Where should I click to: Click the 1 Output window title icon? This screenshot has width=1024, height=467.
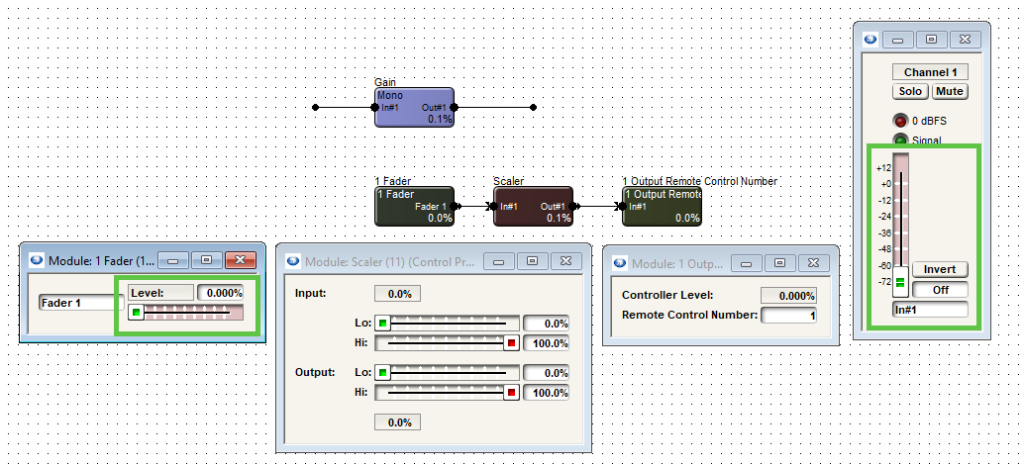[x=620, y=263]
